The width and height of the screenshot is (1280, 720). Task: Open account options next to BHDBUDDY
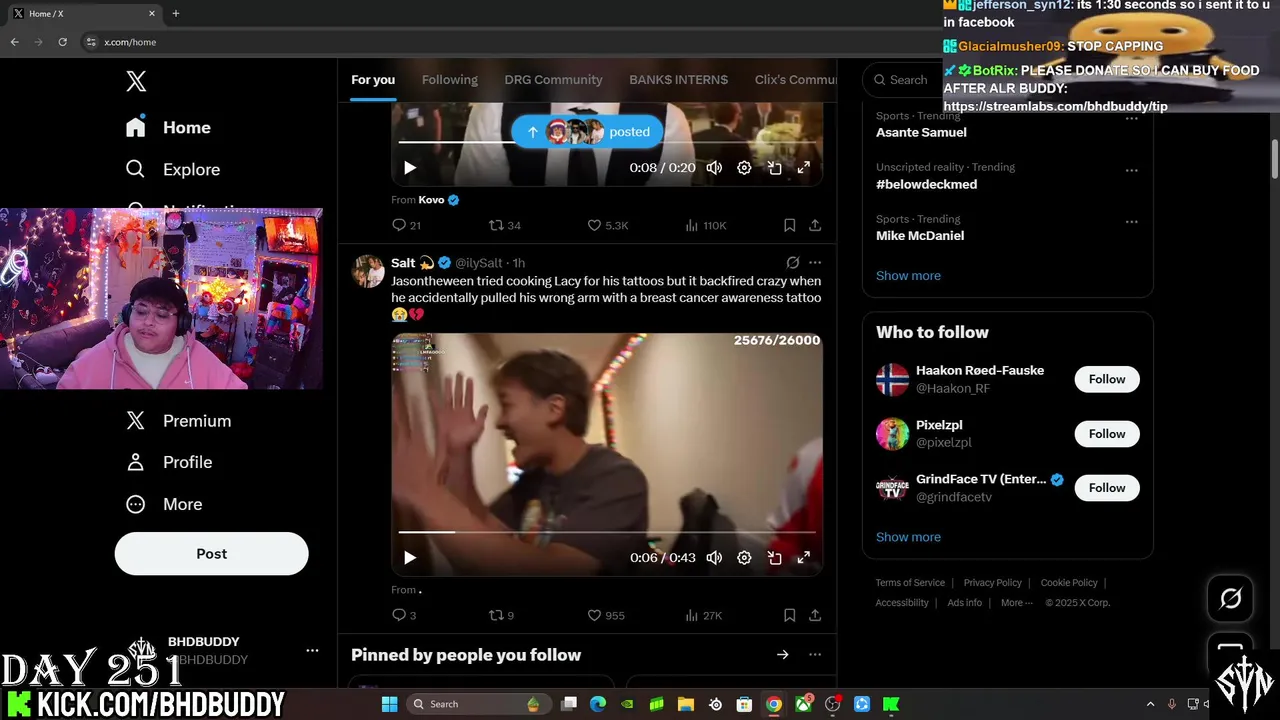click(312, 650)
